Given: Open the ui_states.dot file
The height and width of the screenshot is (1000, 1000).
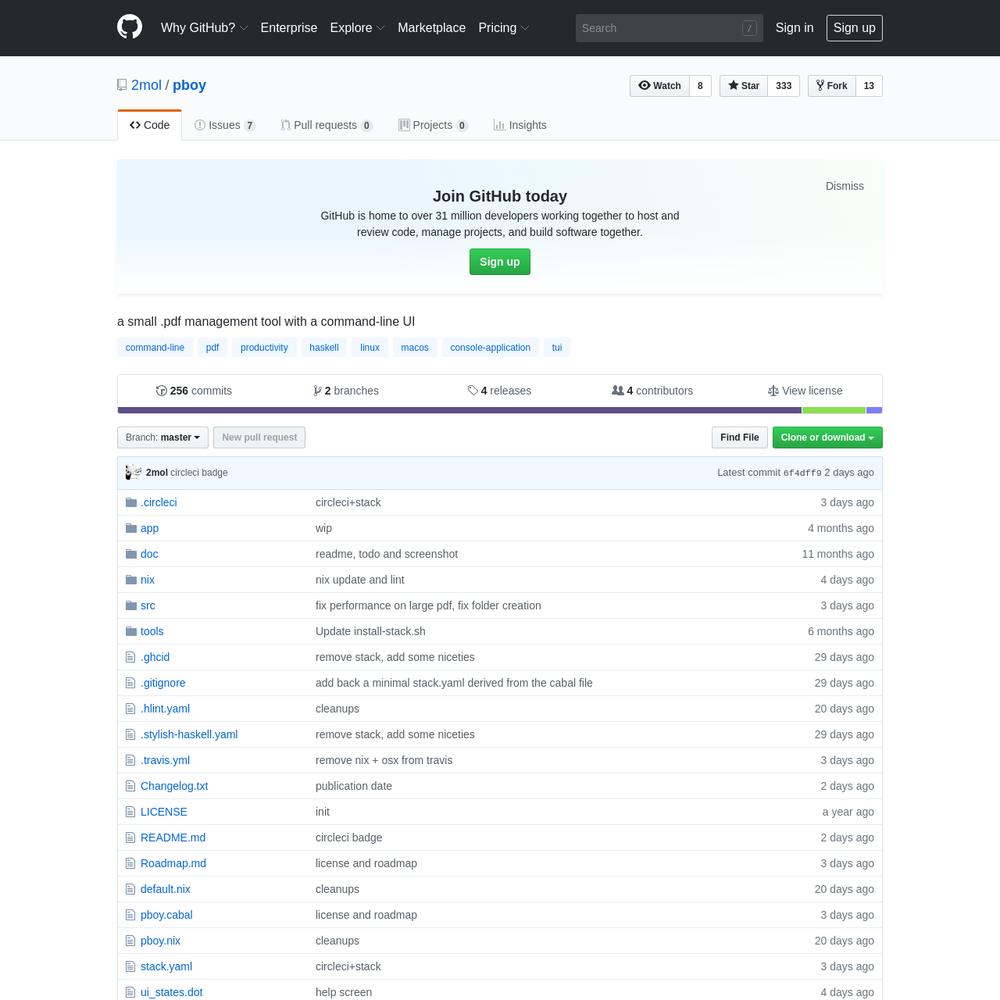Looking at the screenshot, I should tap(172, 992).
